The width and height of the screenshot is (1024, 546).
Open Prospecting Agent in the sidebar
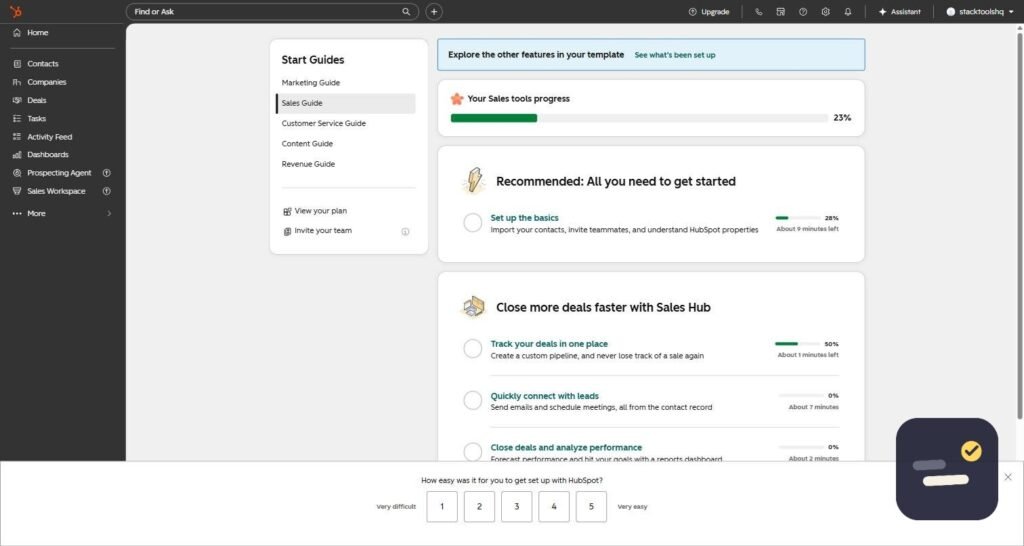(x=59, y=173)
